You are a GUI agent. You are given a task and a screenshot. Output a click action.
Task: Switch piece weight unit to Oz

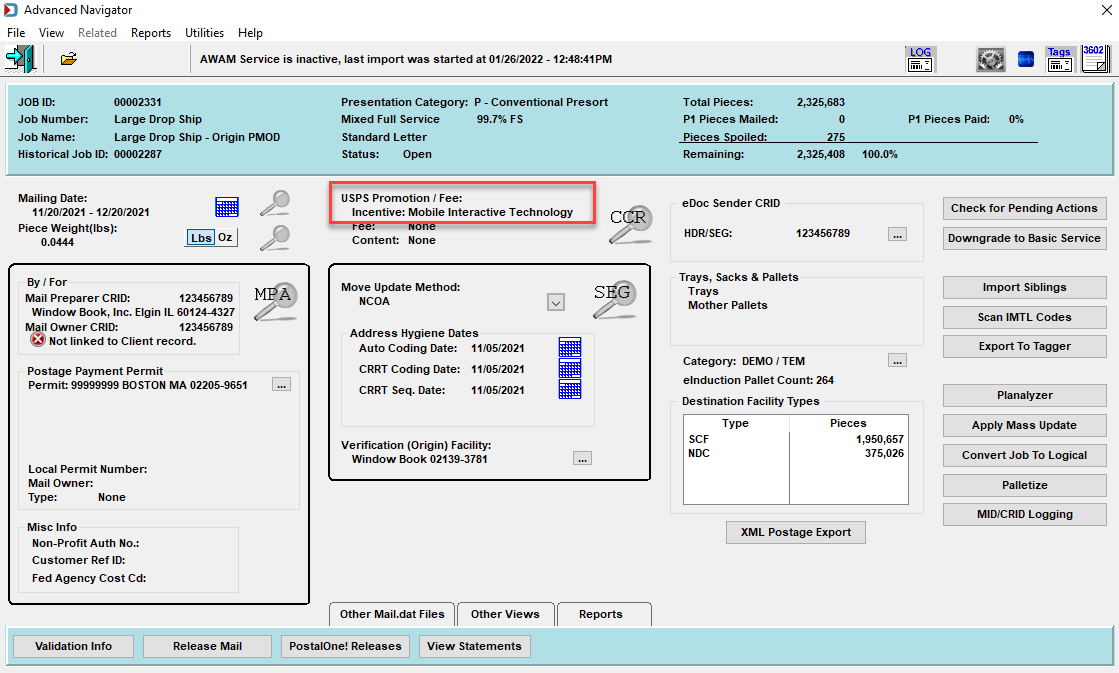click(225, 238)
